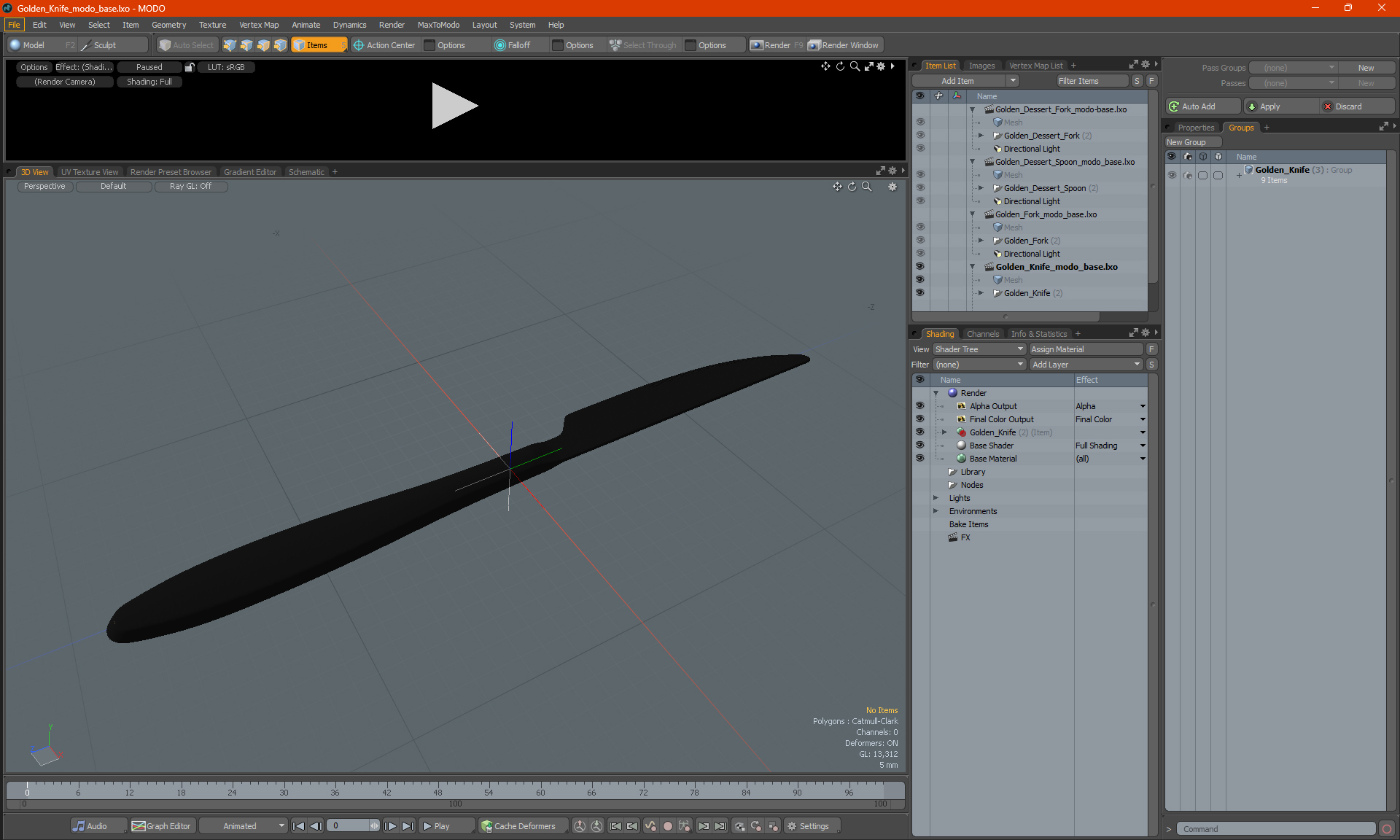Select Polygons selection mode icon
Screen dimensions: 1400x840
click(263, 45)
